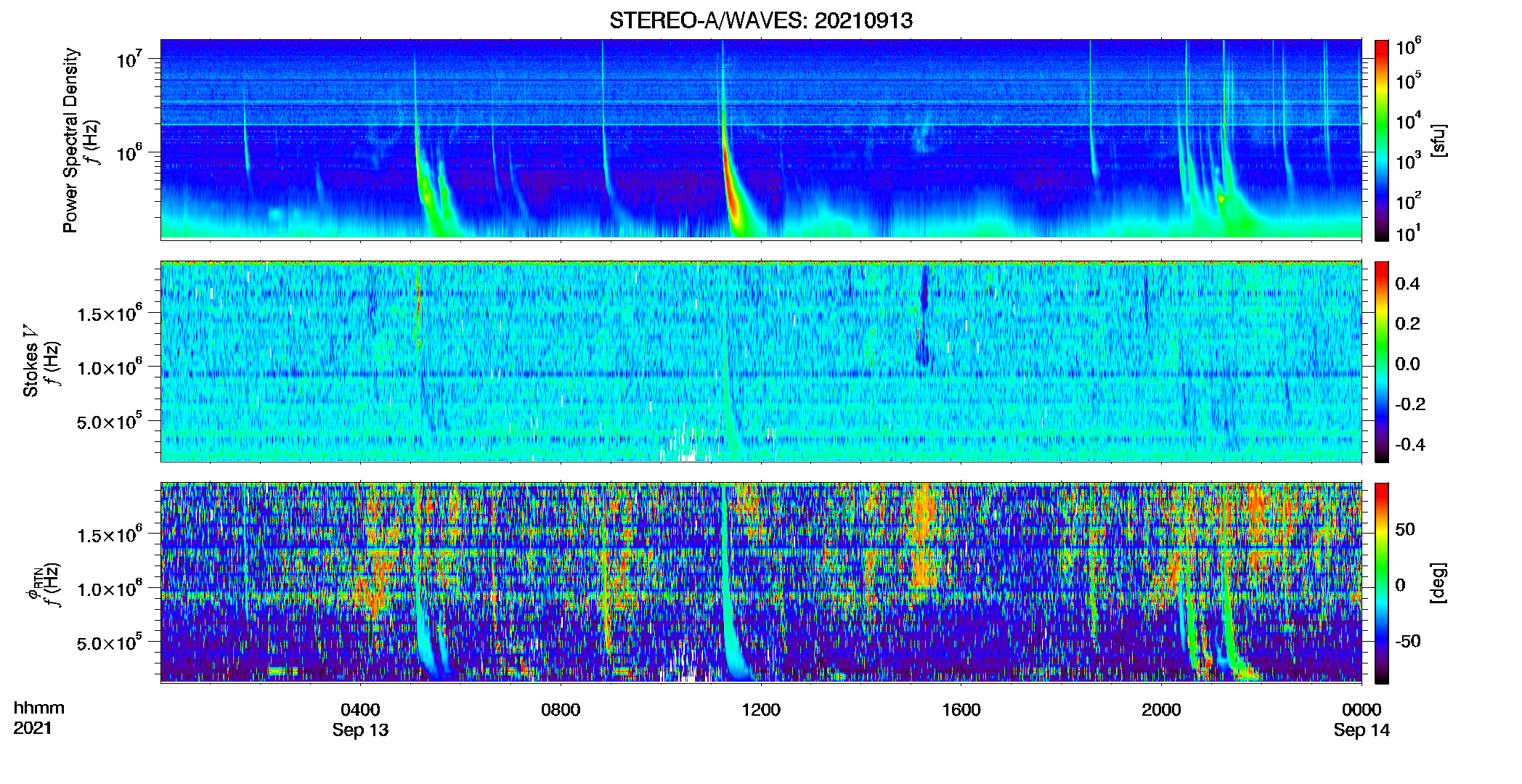Click the 0000 time tick label
Screen dimensions: 1522x784
click(1362, 710)
